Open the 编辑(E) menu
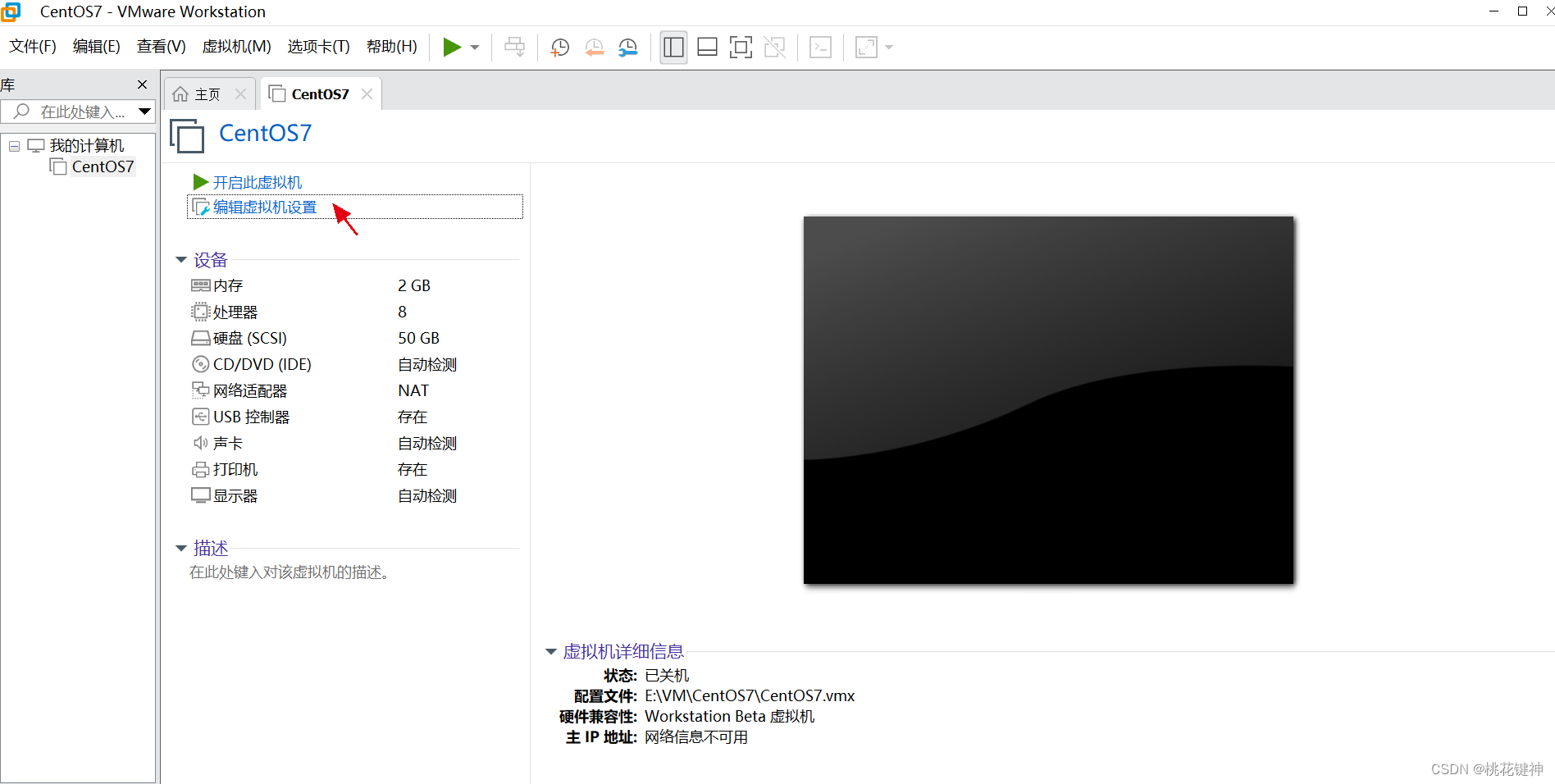The width and height of the screenshot is (1555, 784). [x=97, y=47]
